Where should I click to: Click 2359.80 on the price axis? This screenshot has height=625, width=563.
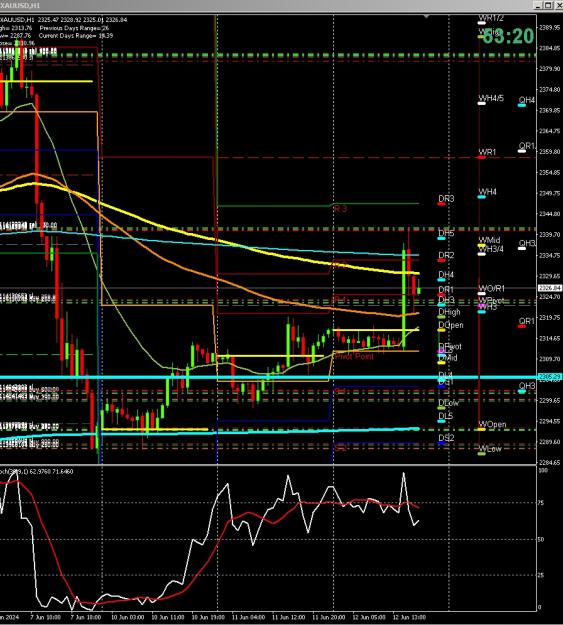click(x=549, y=151)
